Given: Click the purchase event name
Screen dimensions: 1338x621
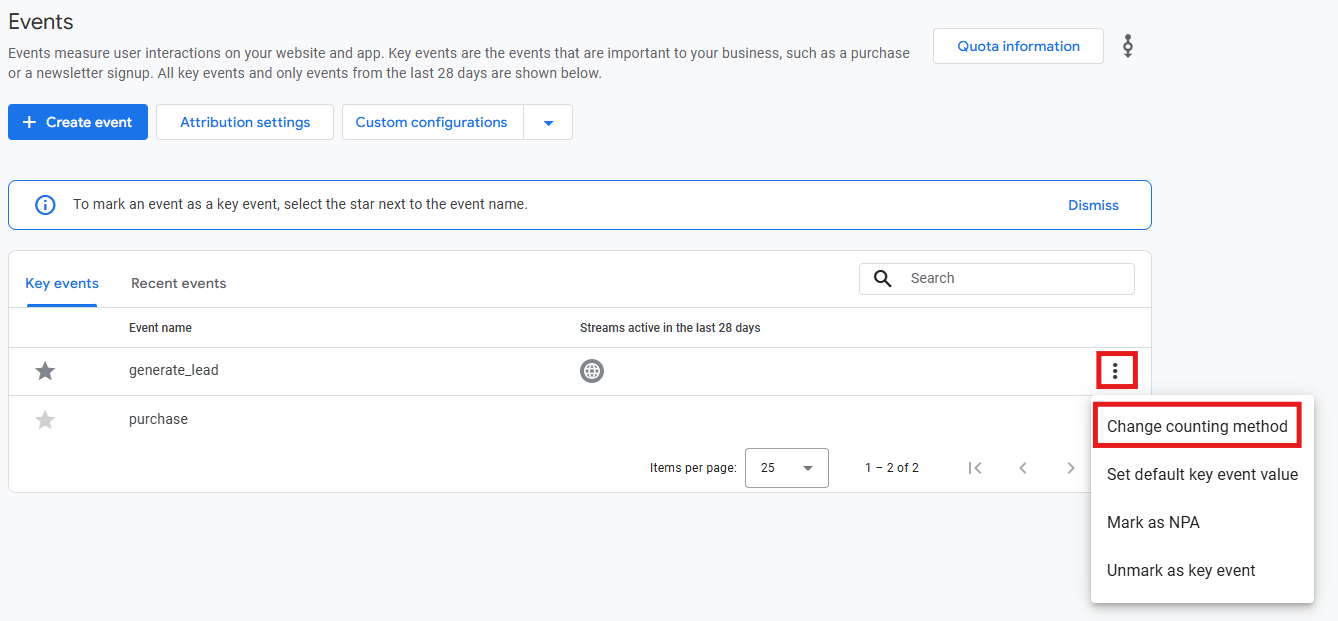Looking at the screenshot, I should pos(158,419).
